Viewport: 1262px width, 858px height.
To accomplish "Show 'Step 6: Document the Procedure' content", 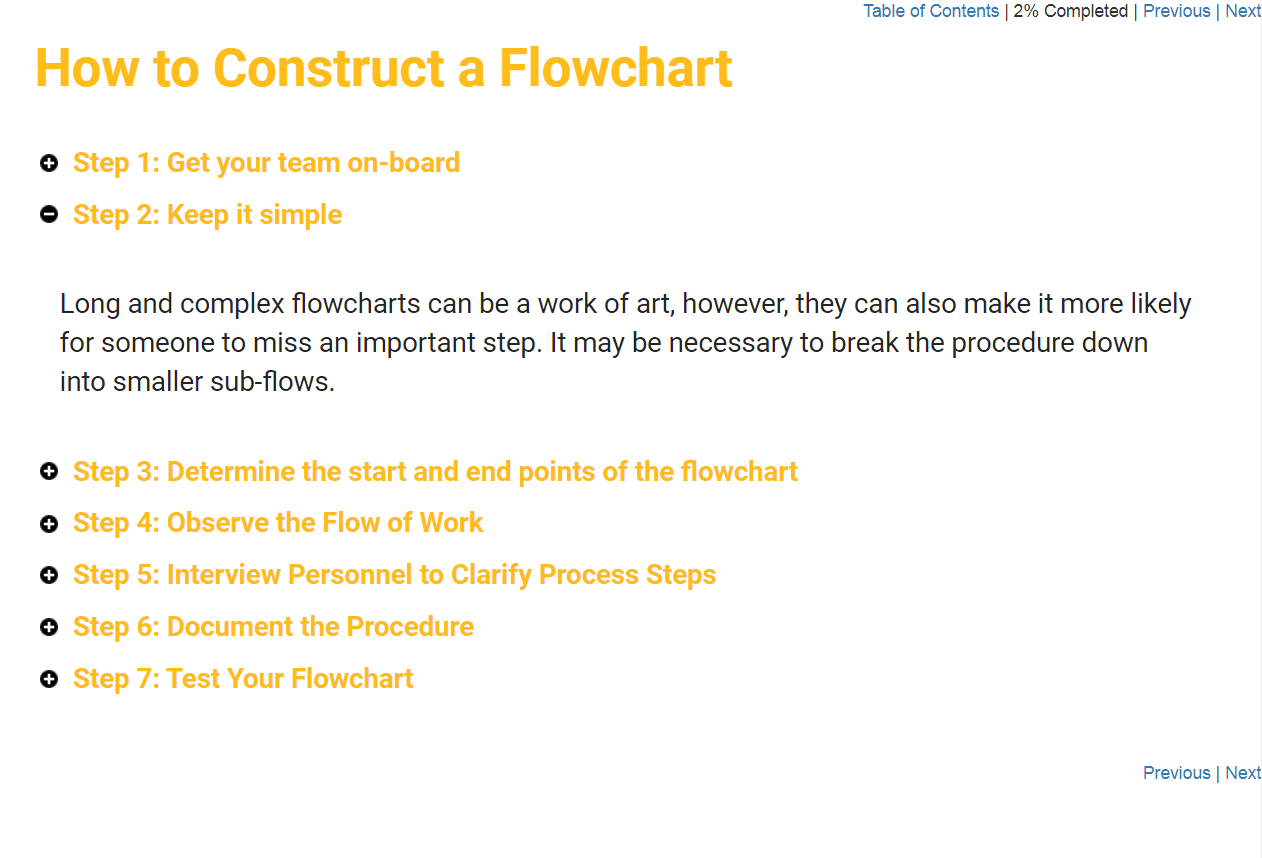I will pos(273,626).
